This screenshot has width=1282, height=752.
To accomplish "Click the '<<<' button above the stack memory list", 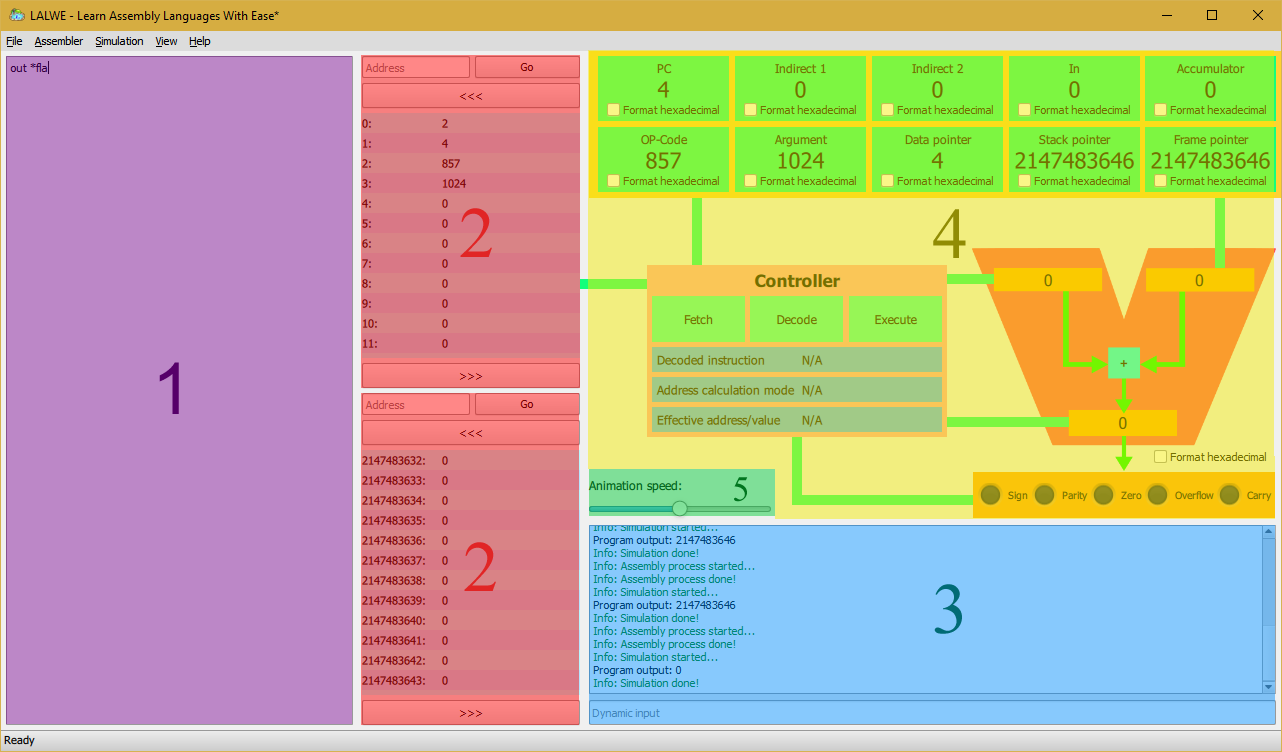I will click(x=470, y=432).
